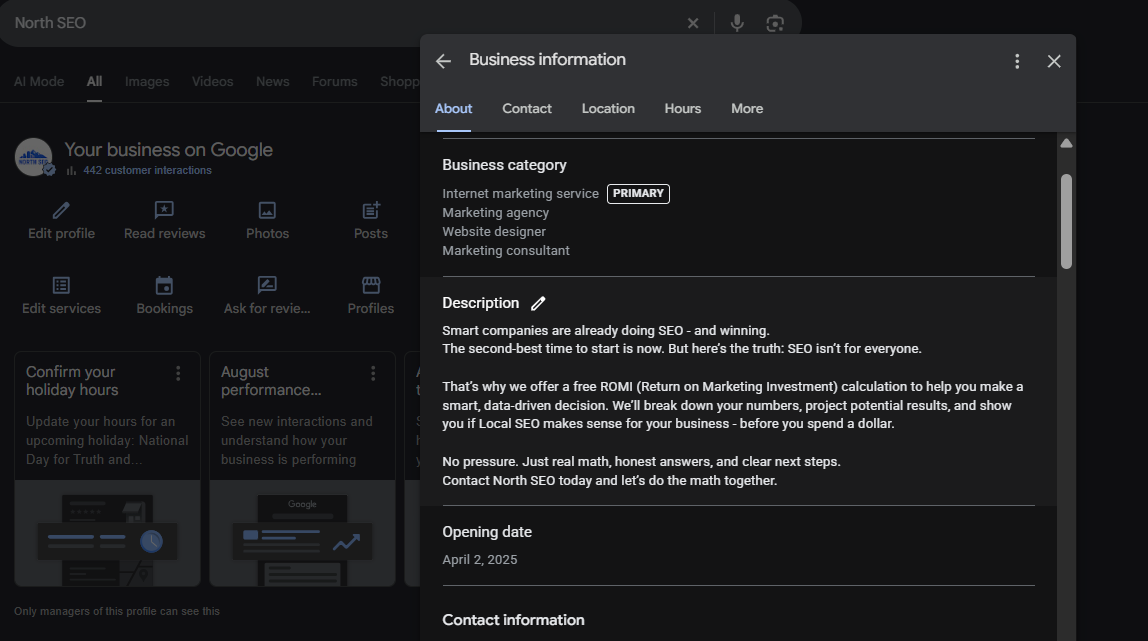The image size is (1148, 641).
Task: Close the Business information panel
Action: coord(1054,61)
